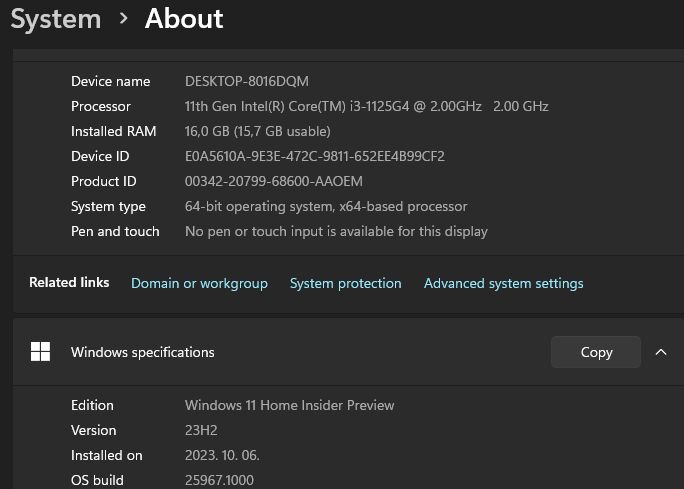684x489 pixels.
Task: Click the Windows specifications heading
Action: [143, 352]
